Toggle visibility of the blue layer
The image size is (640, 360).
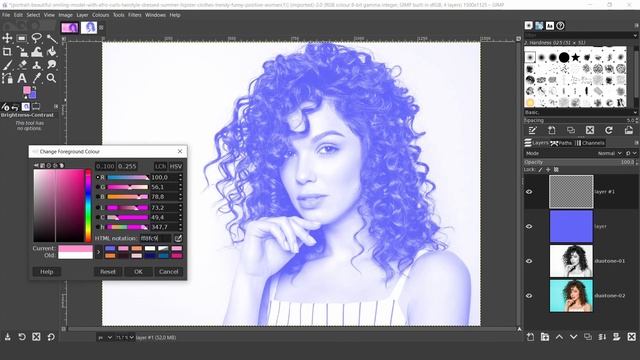(529, 227)
